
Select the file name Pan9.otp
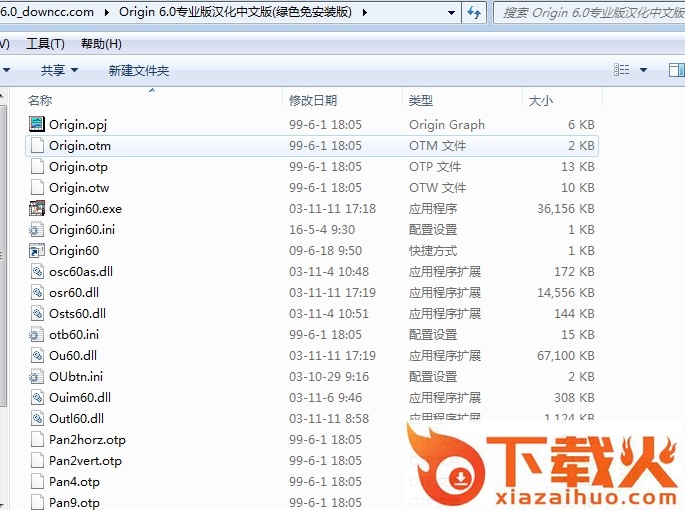[74, 502]
